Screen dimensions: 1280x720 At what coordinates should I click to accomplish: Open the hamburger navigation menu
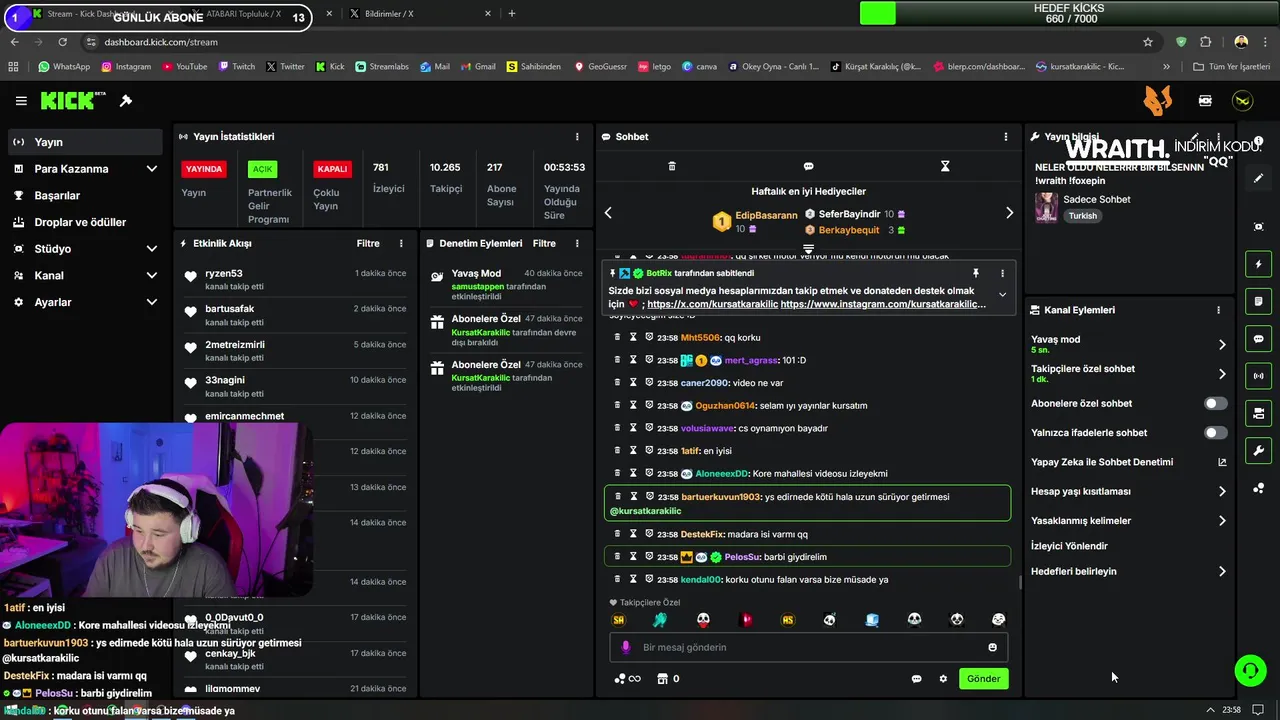21,101
